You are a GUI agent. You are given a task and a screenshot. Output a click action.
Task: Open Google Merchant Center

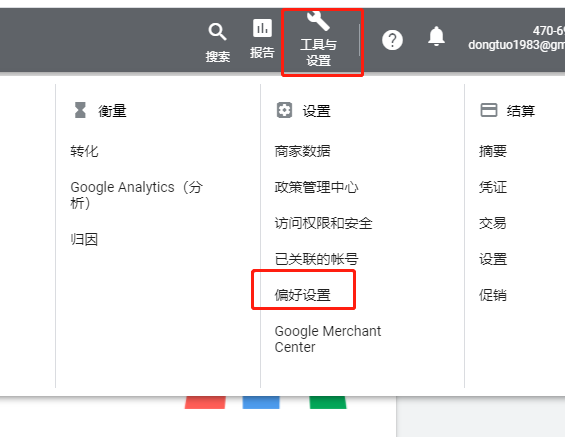click(x=328, y=339)
